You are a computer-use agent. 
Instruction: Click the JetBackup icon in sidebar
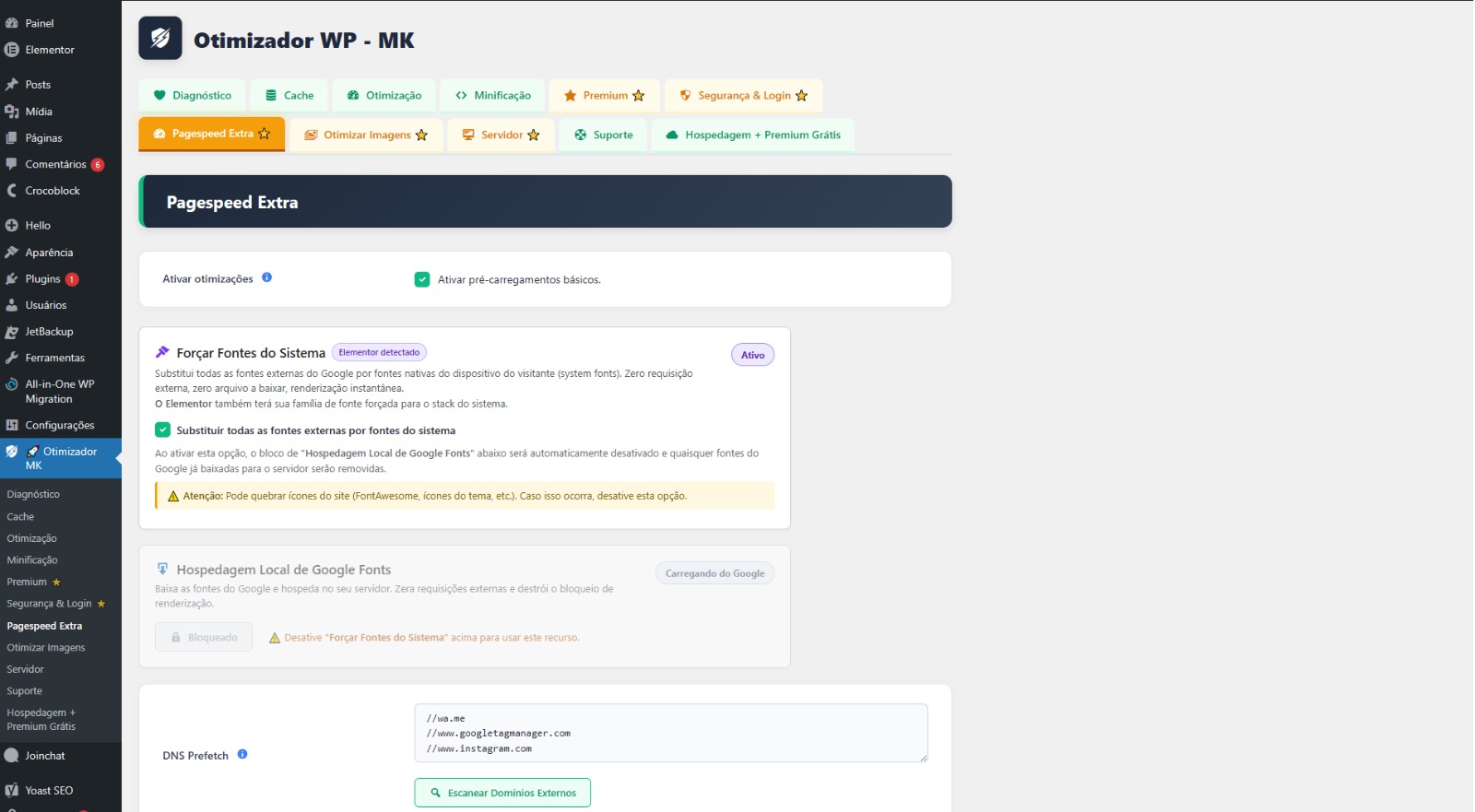(12, 332)
